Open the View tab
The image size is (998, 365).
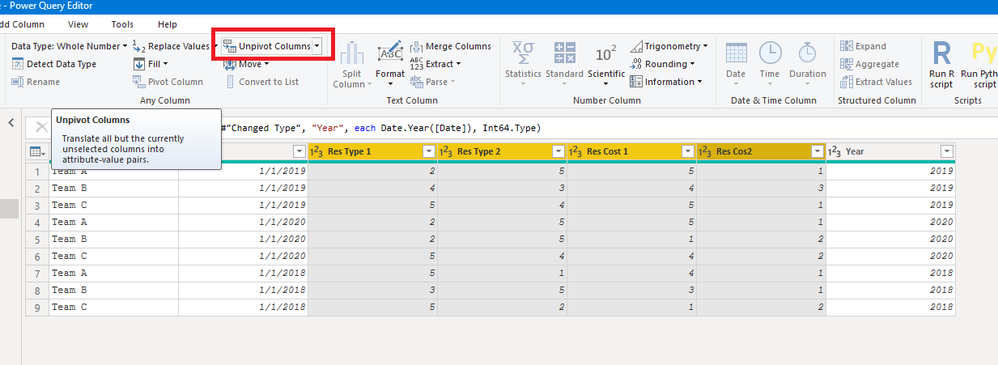point(78,24)
